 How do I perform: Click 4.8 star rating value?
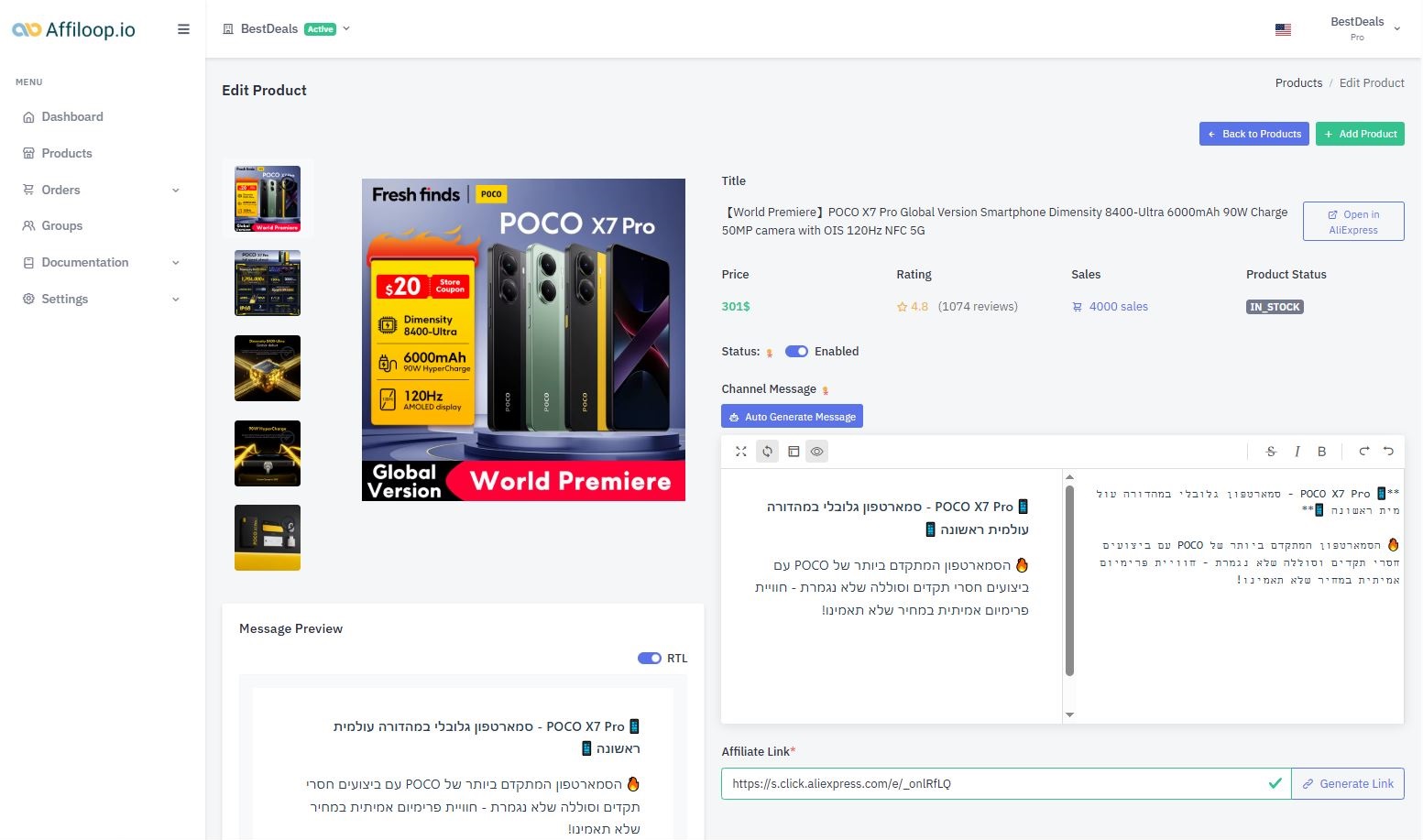[x=919, y=307]
